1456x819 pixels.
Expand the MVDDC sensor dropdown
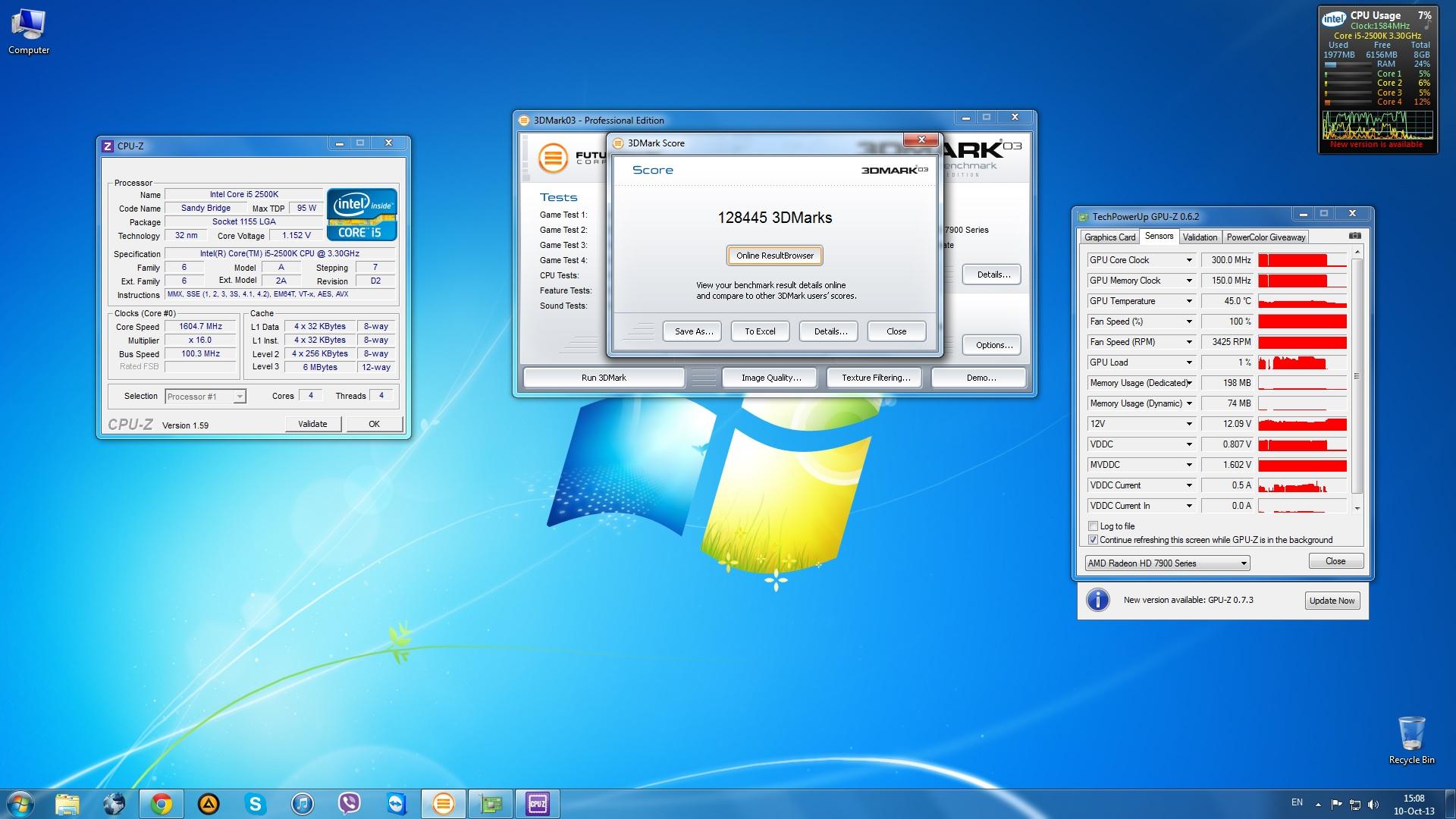1189,465
